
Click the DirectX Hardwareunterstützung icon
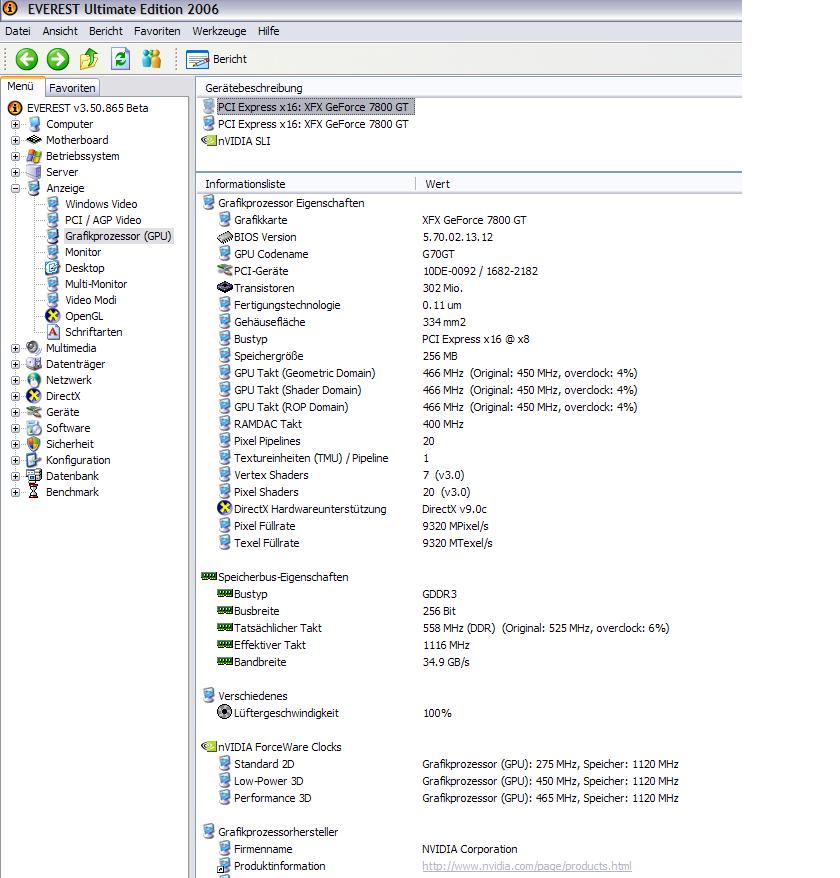tap(225, 508)
